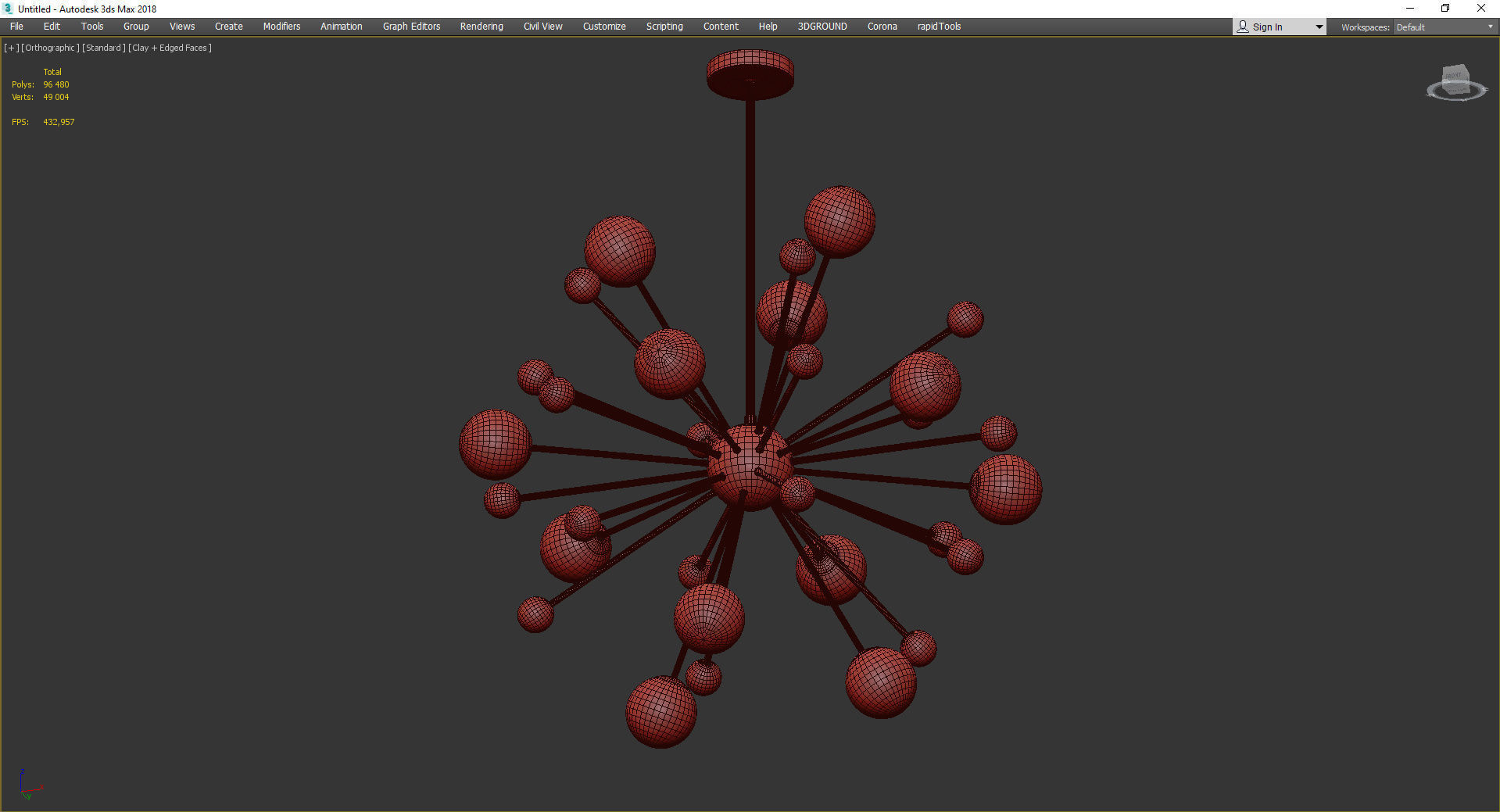Open the Group menu
The height and width of the screenshot is (812, 1500).
(136, 27)
